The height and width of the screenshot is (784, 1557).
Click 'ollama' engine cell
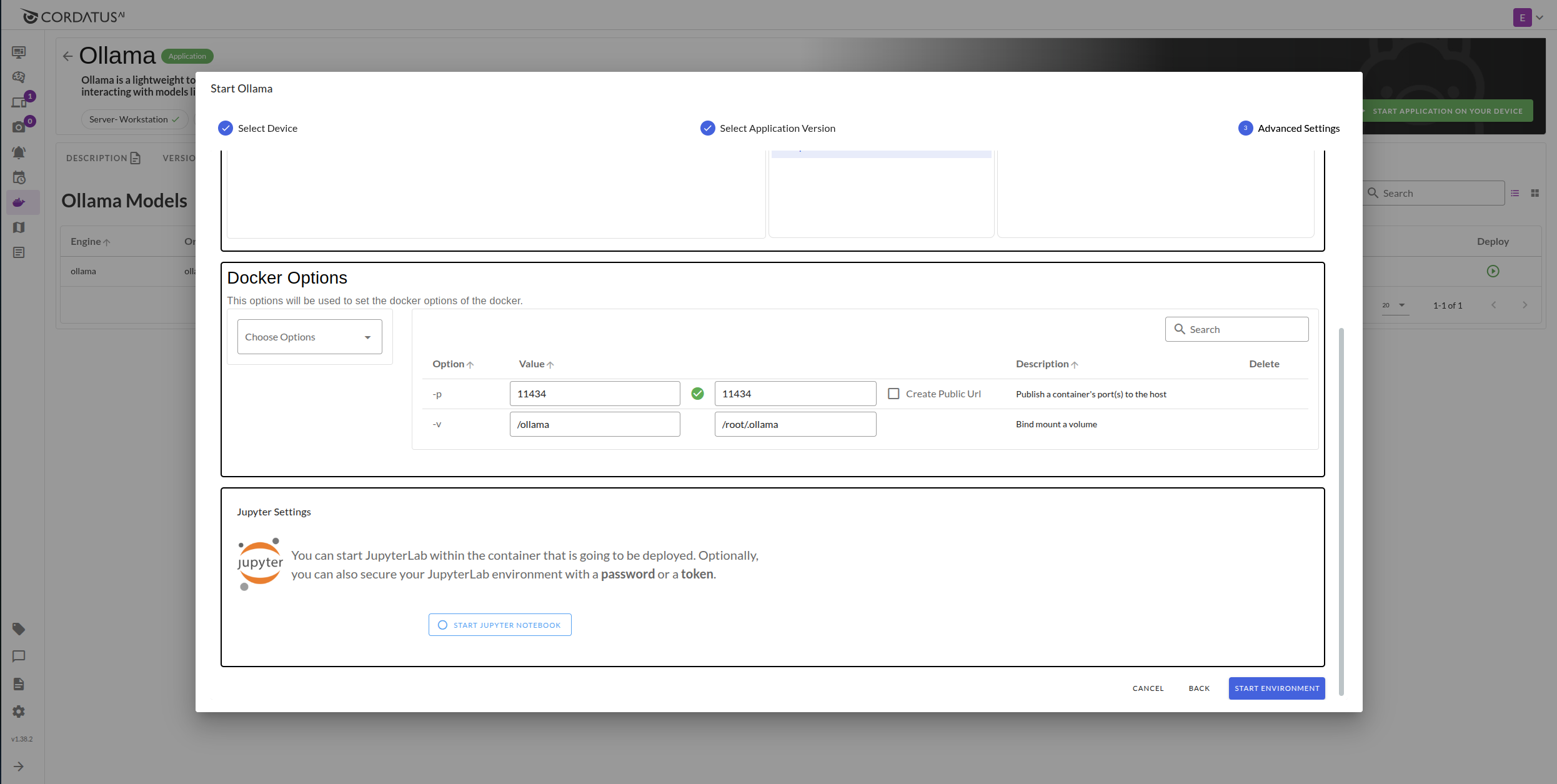83,271
